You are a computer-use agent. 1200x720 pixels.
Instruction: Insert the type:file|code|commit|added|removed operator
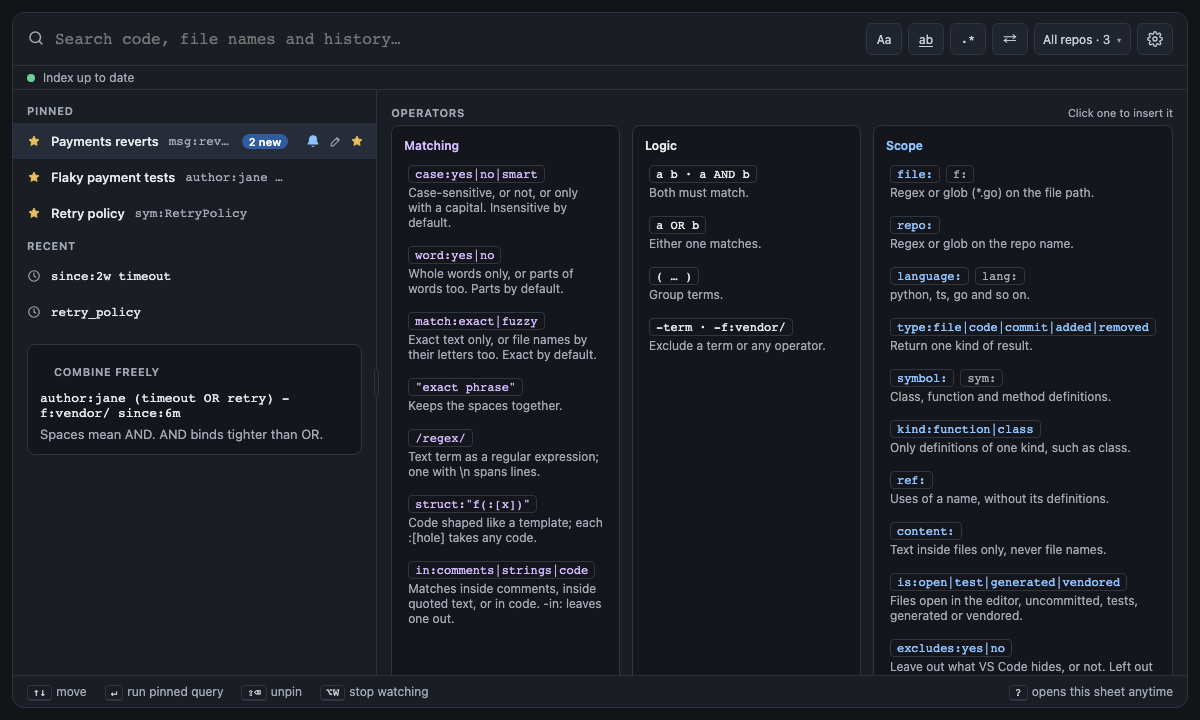(1023, 327)
